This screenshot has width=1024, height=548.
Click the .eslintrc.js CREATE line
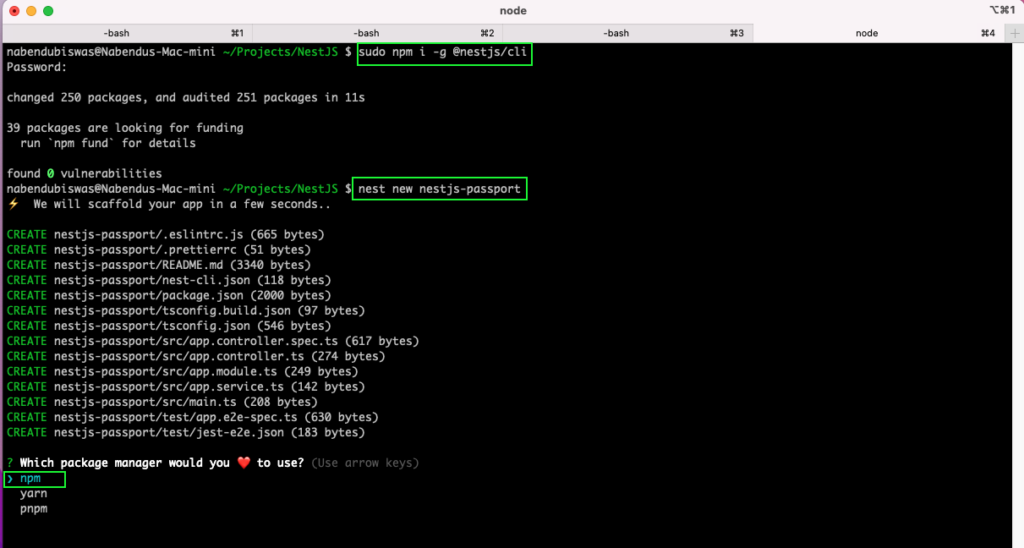click(x=165, y=234)
